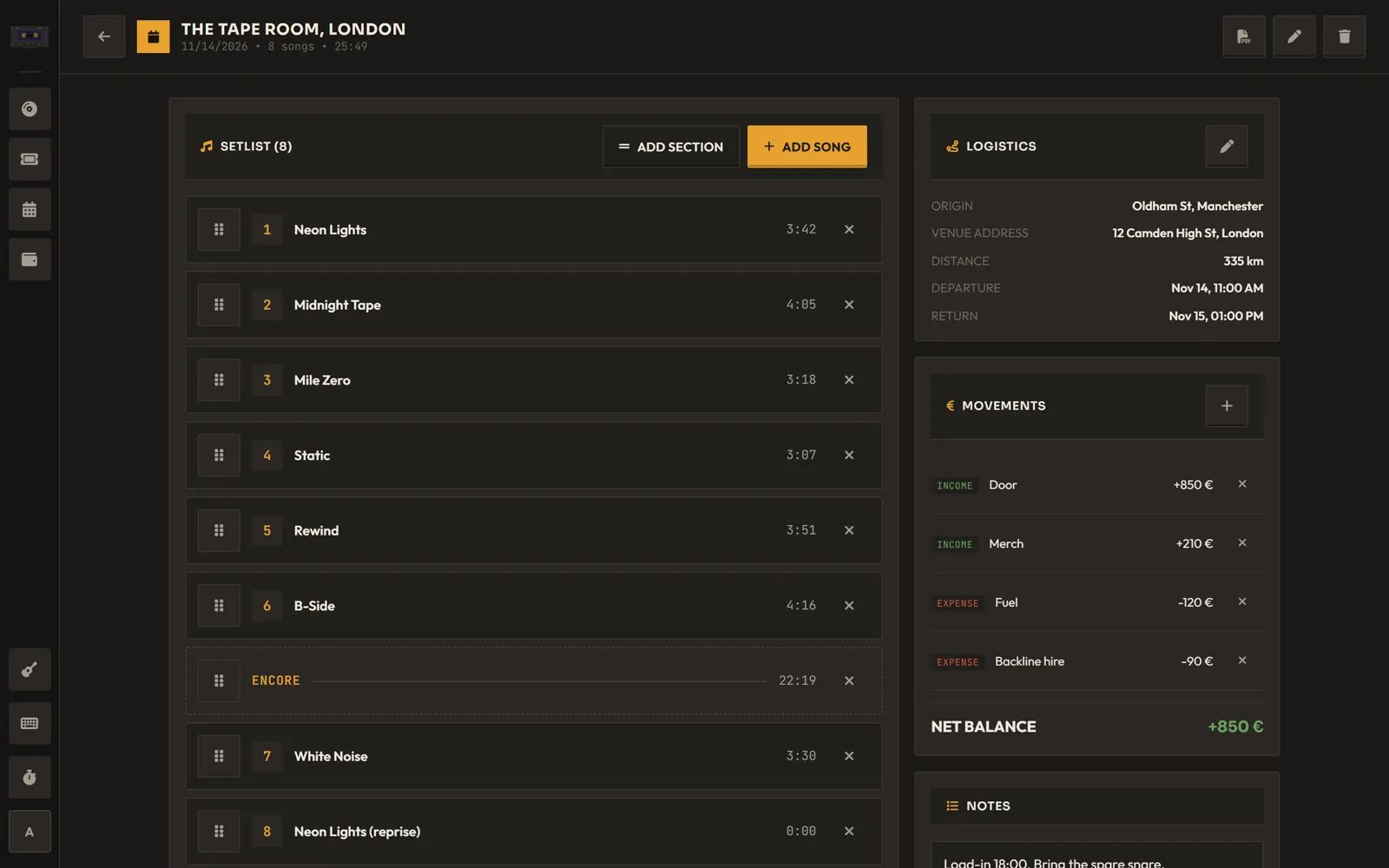Click the 'A' sidebar button
The image size is (1389, 868).
click(x=30, y=832)
